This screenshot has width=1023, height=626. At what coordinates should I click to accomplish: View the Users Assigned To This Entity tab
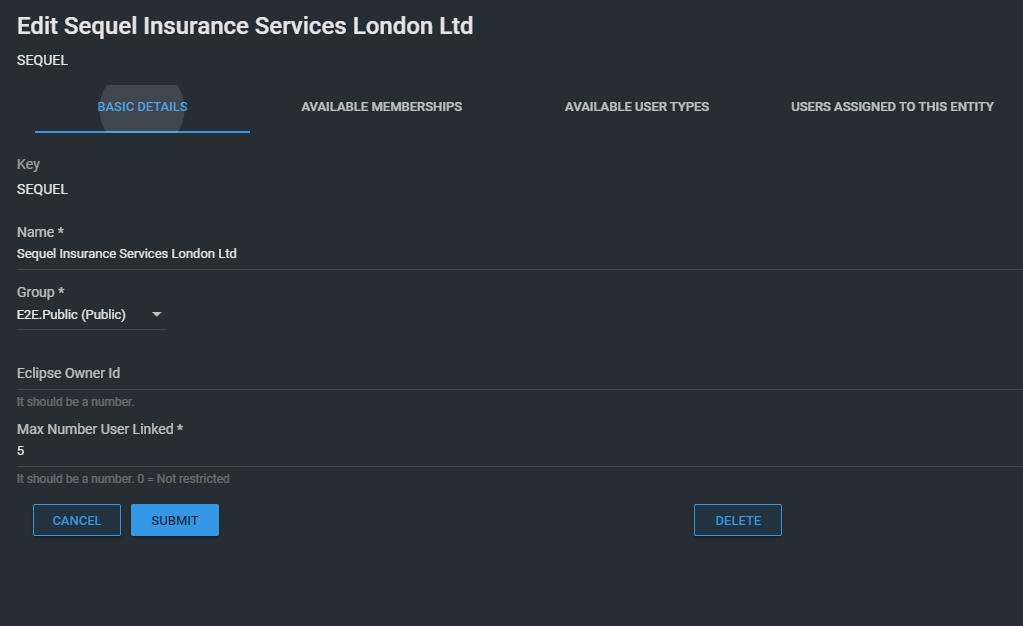pos(892,107)
